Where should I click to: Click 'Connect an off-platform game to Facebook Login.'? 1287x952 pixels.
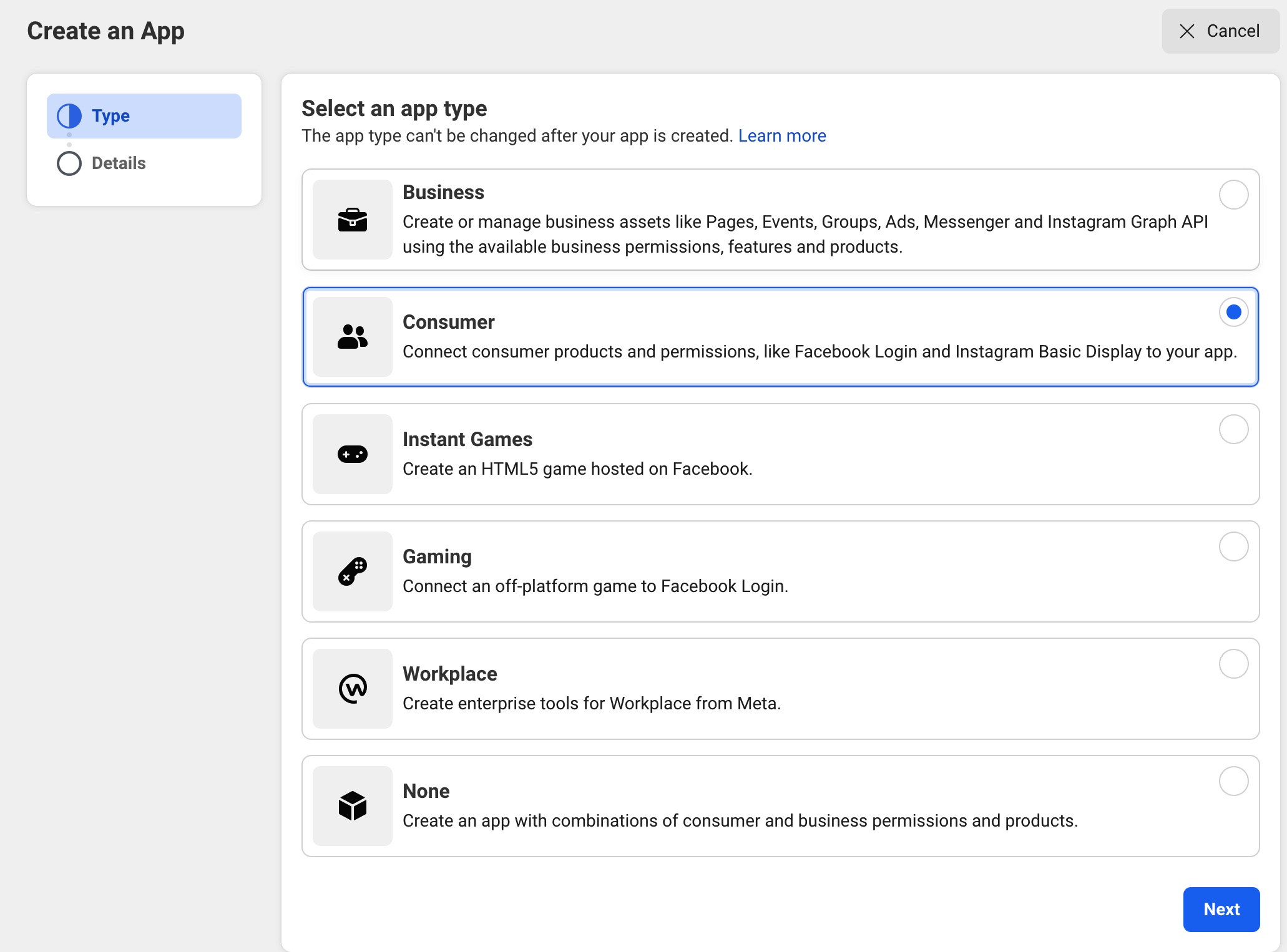[x=595, y=586]
